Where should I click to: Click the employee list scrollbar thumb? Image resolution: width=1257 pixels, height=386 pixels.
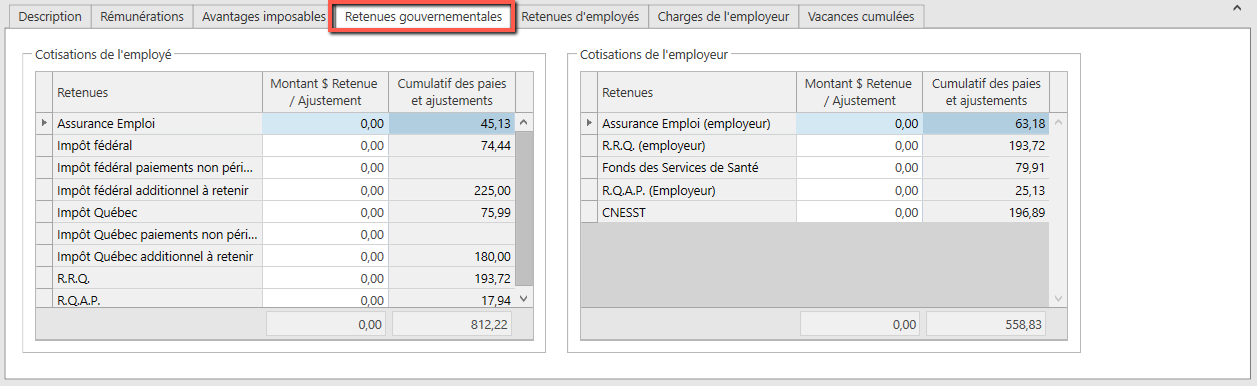pos(524,209)
